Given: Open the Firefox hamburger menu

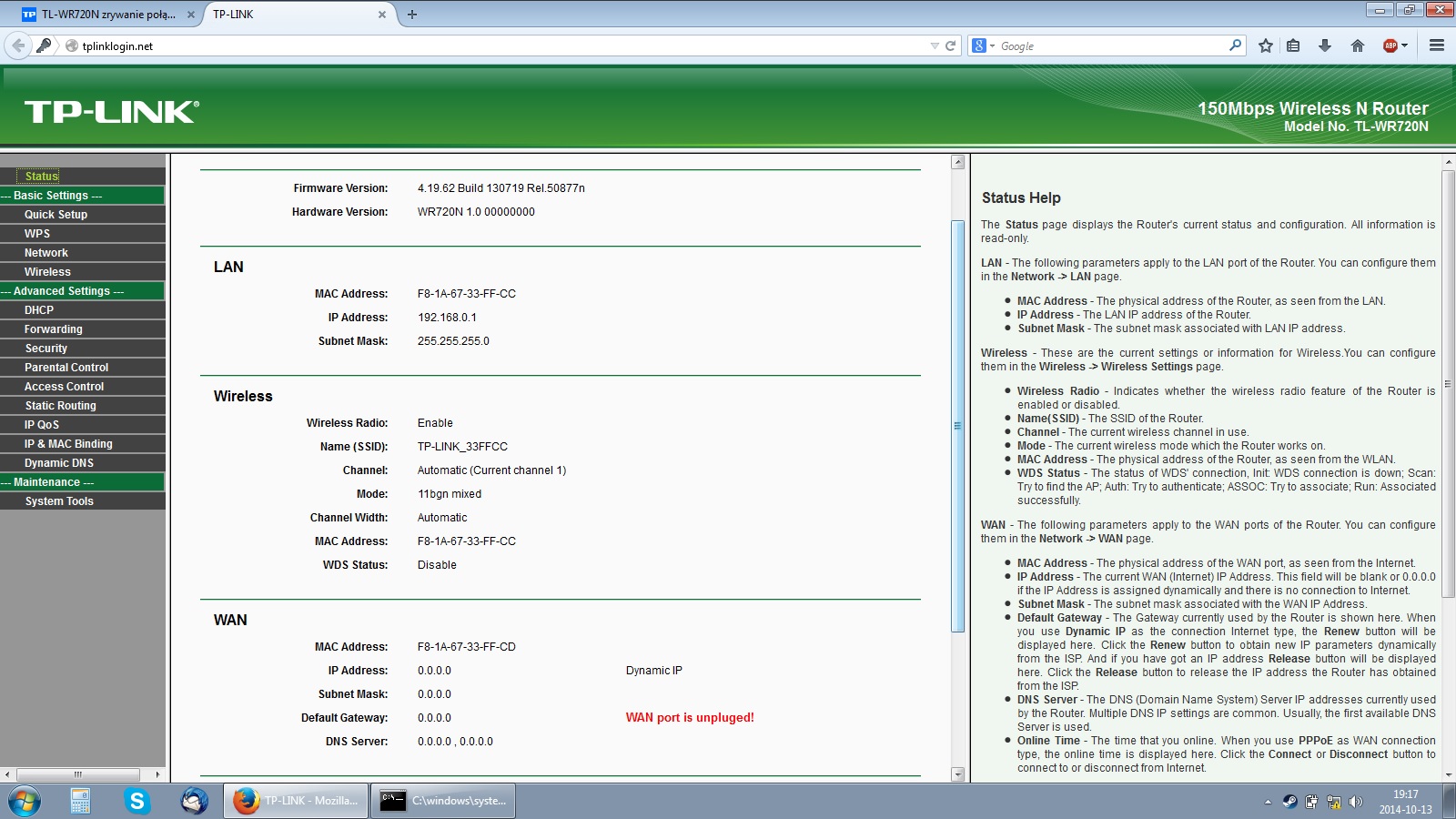Looking at the screenshot, I should 1437,45.
